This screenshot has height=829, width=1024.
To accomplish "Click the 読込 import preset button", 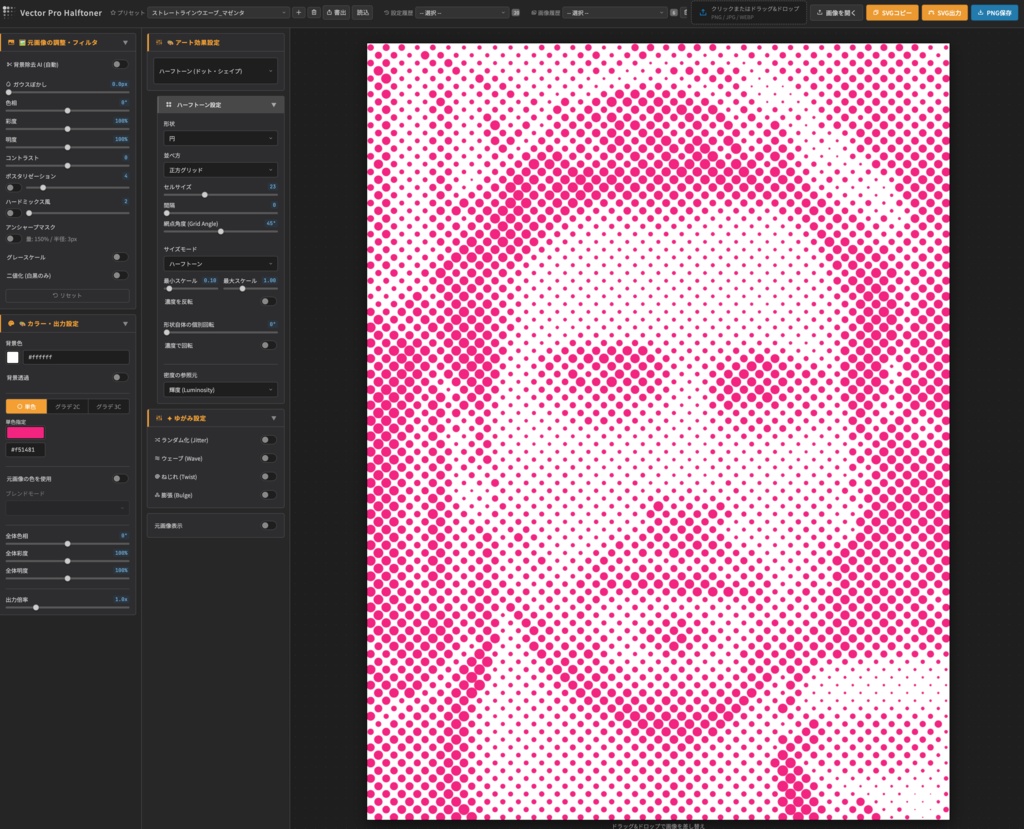I will tap(362, 12).
